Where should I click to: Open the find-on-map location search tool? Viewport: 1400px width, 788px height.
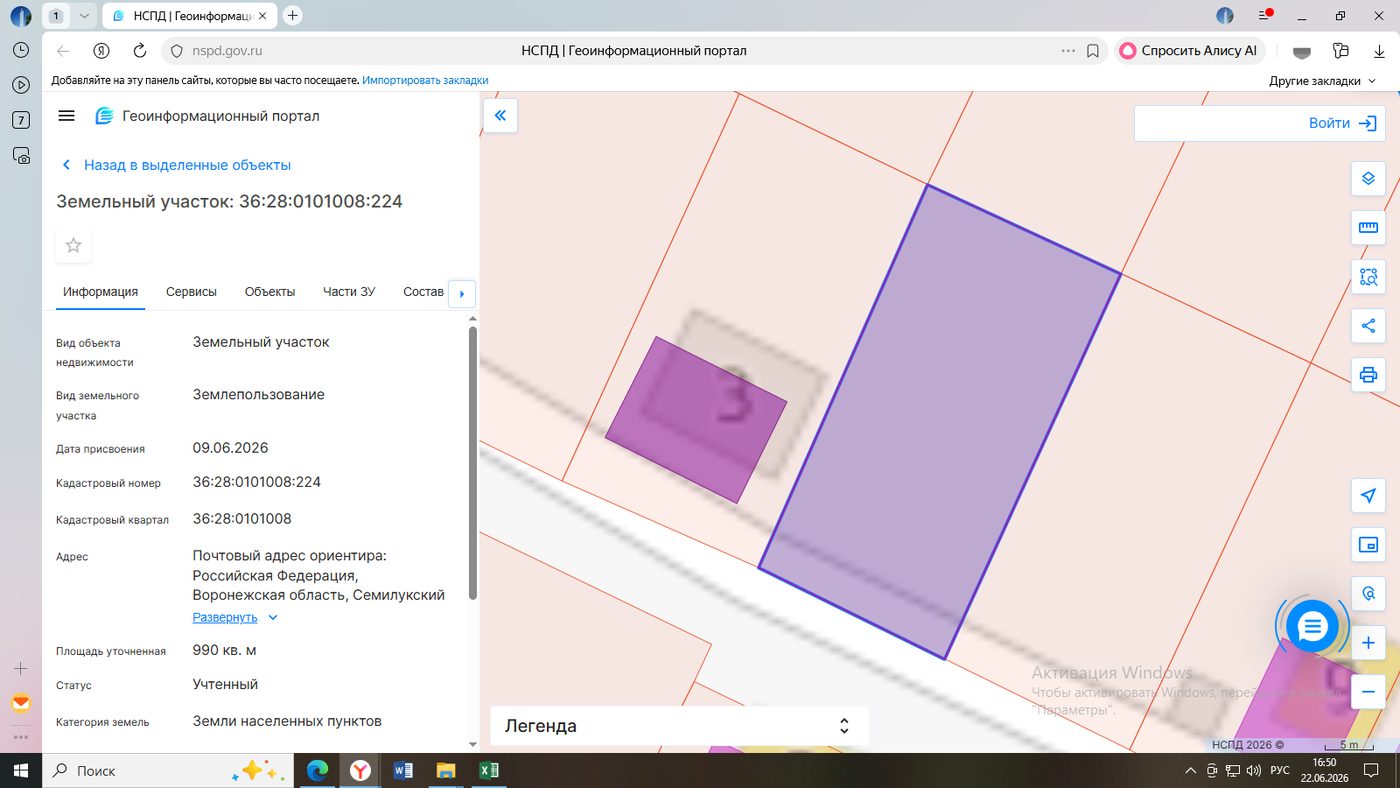point(1368,594)
